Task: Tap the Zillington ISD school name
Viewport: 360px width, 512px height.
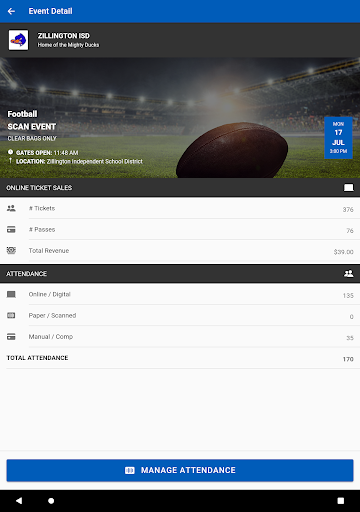Action: tap(64, 36)
